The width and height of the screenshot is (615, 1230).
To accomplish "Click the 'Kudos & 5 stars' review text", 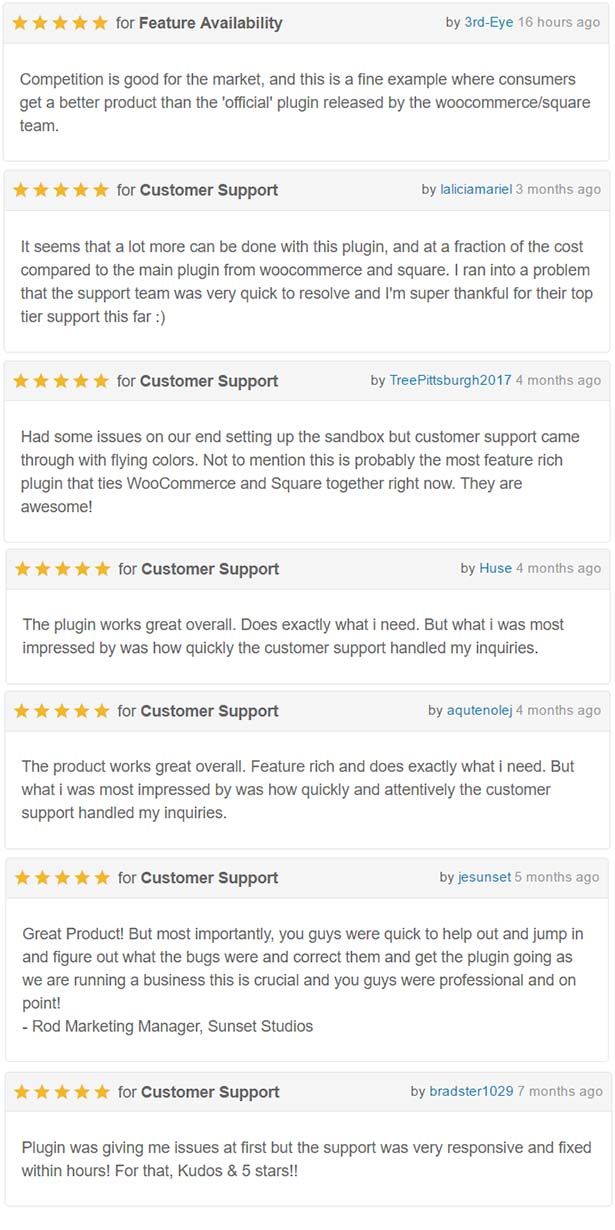I will pos(306,1159).
